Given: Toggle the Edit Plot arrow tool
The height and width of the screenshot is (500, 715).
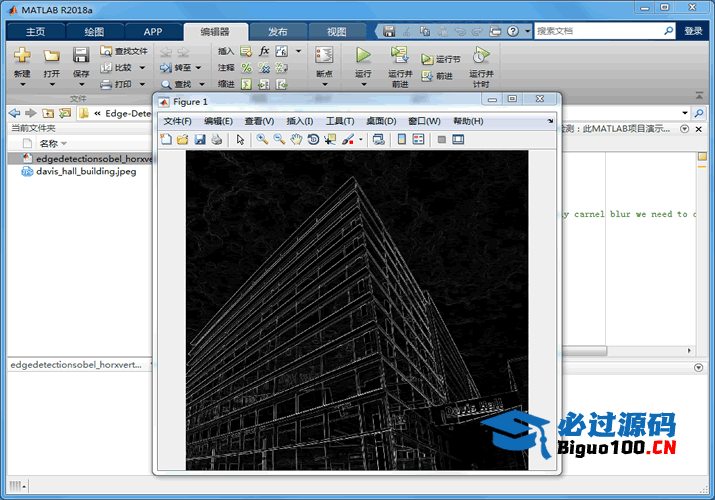Looking at the screenshot, I should (x=240, y=139).
